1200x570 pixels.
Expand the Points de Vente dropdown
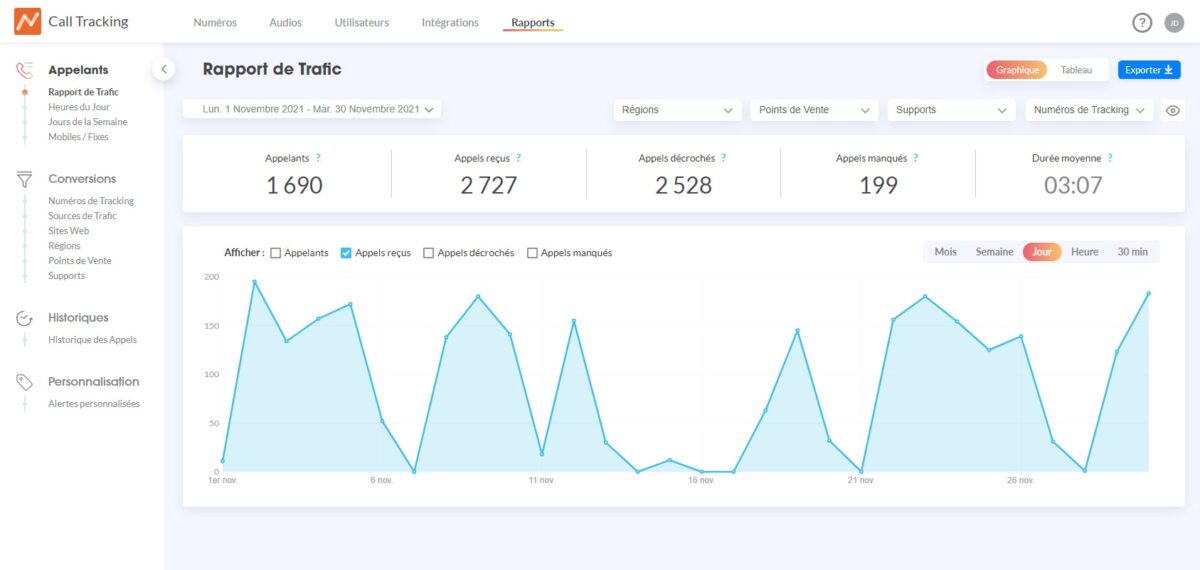click(814, 110)
